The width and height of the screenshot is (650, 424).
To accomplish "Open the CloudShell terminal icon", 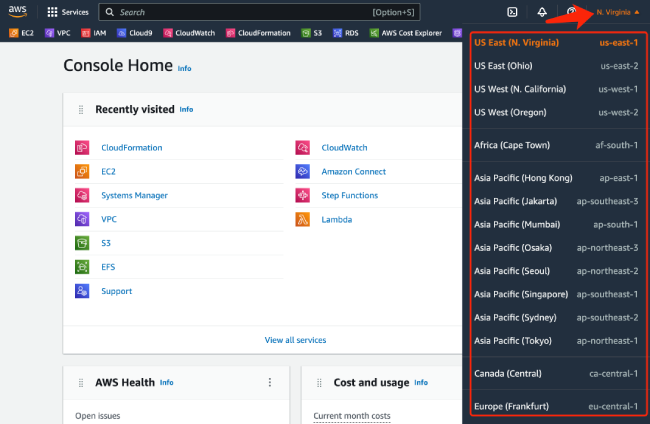I will click(x=512, y=13).
